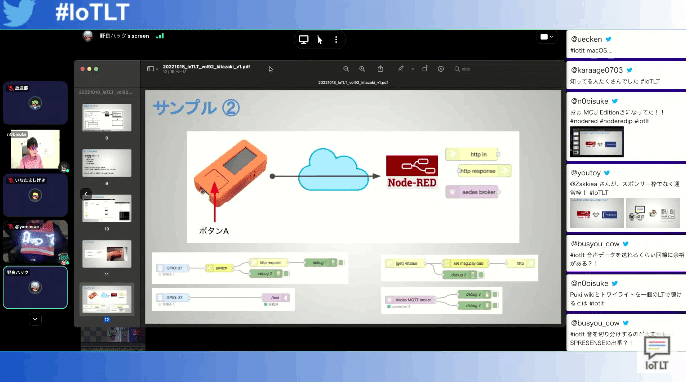Click the aedes broker node on slide

point(473,192)
